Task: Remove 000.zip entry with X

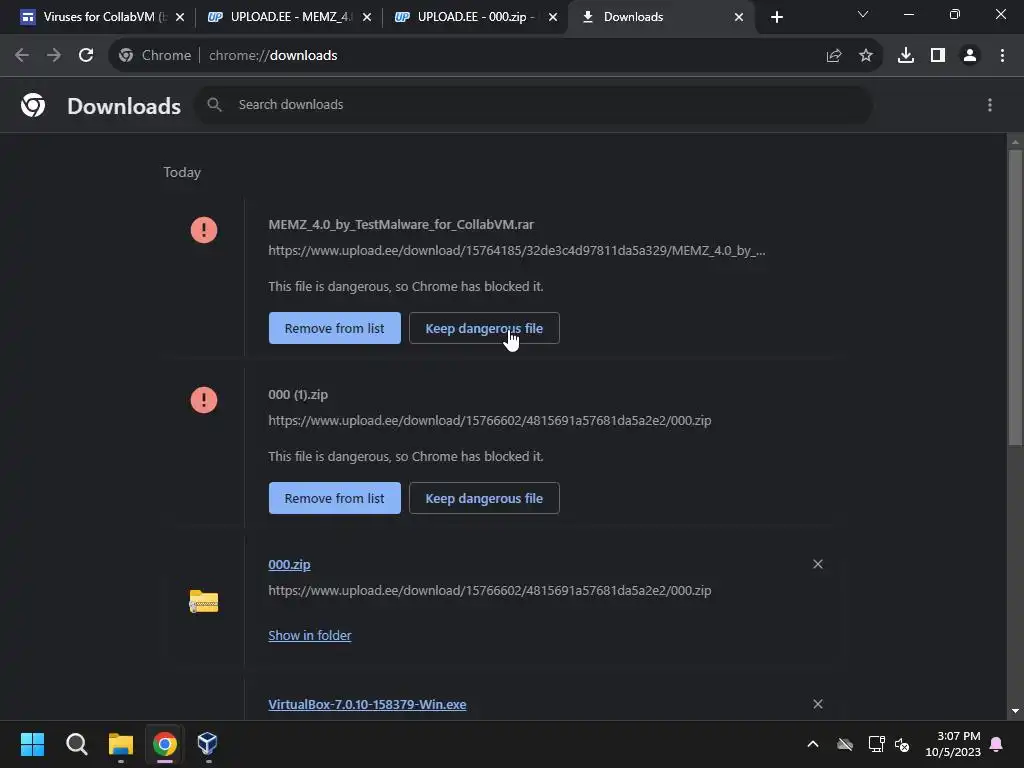Action: pyautogui.click(x=818, y=564)
